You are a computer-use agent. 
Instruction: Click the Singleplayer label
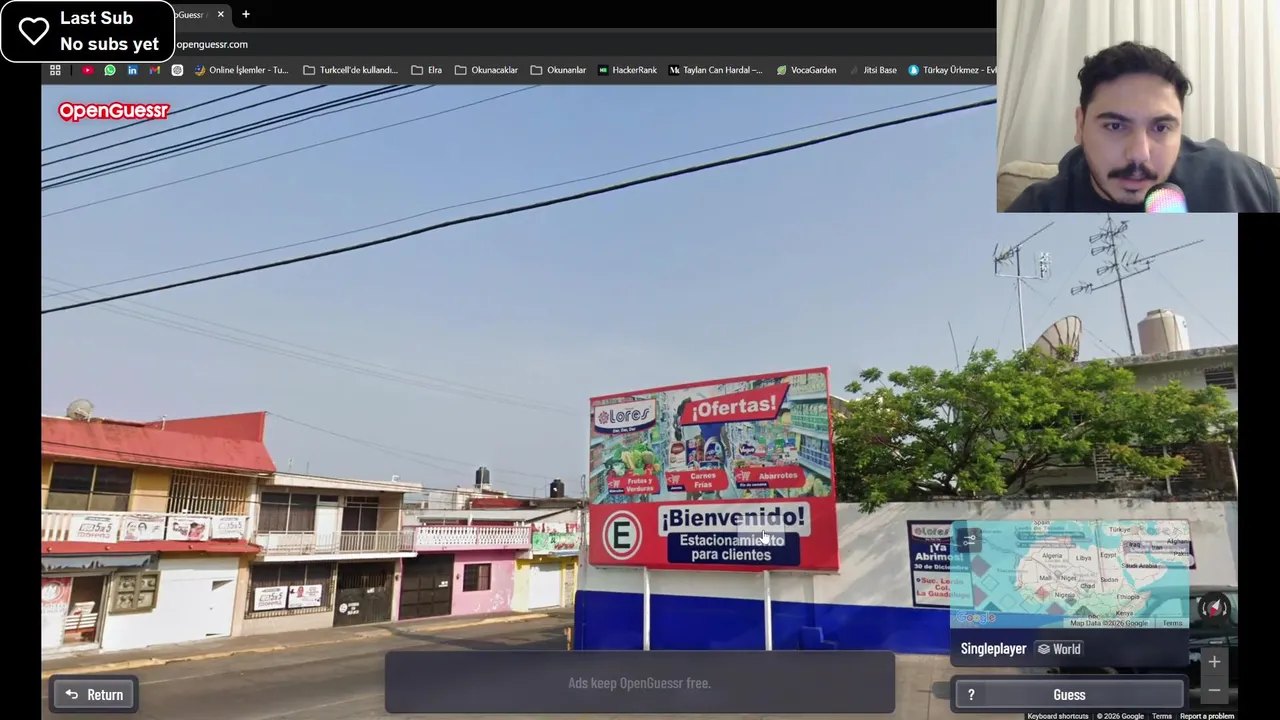[x=993, y=649]
